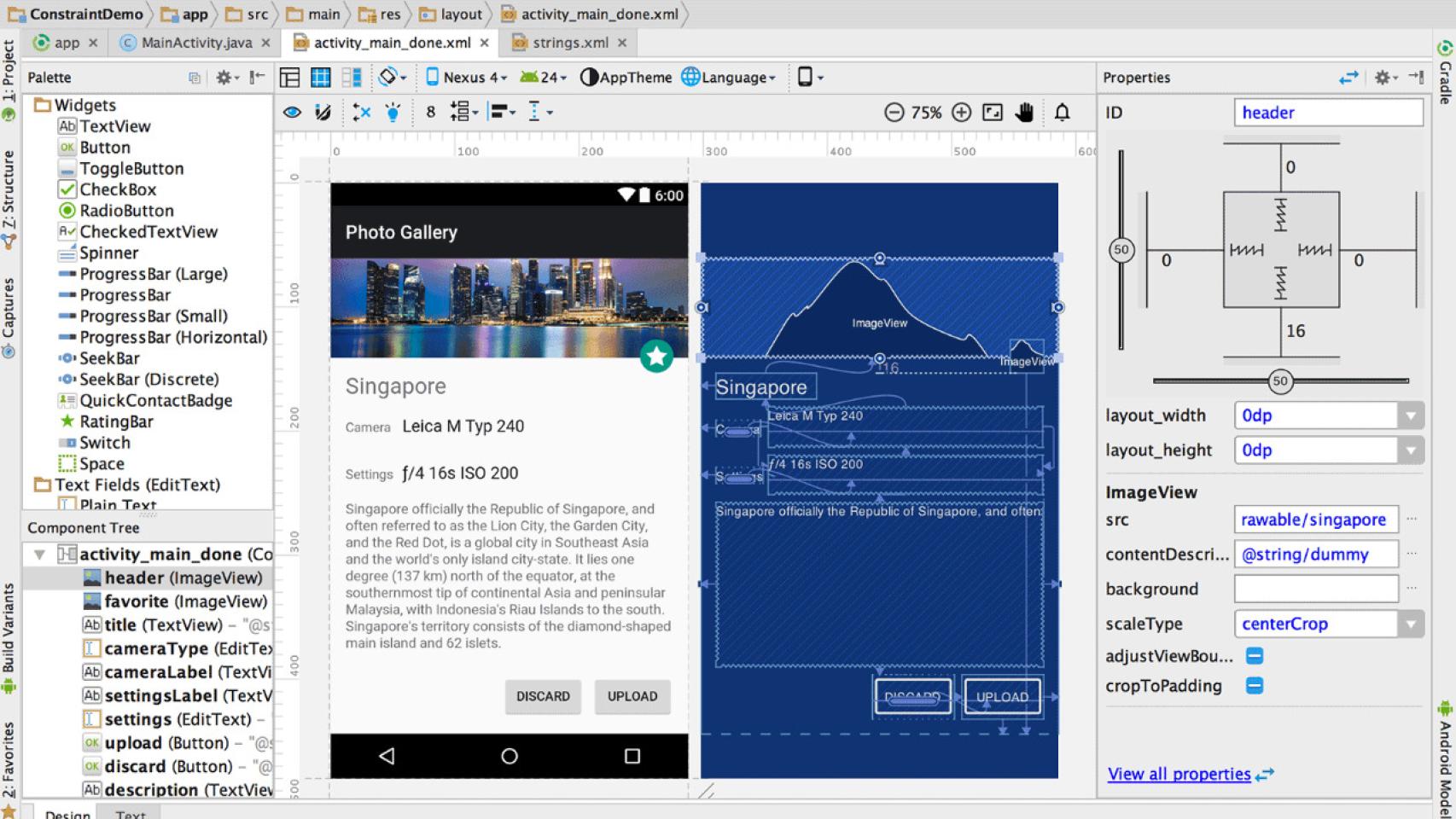Open the Nexus 4 device dropdown
Image resolution: width=1456 pixels, height=819 pixels.
(x=466, y=77)
